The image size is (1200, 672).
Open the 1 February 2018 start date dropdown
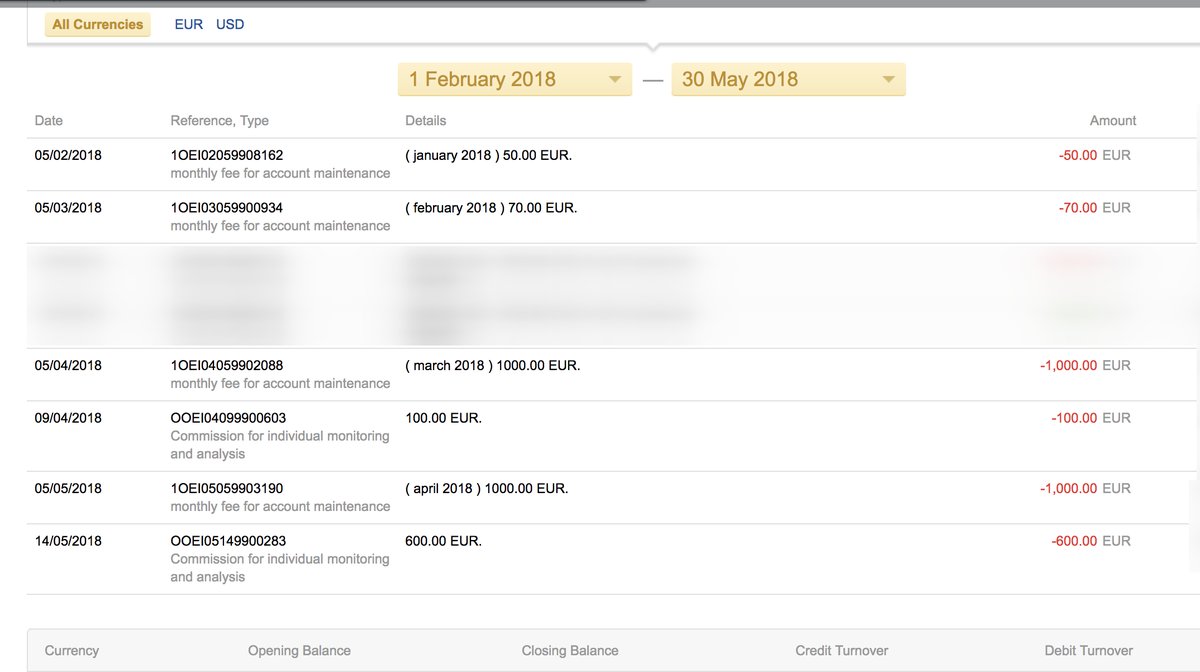[x=515, y=79]
